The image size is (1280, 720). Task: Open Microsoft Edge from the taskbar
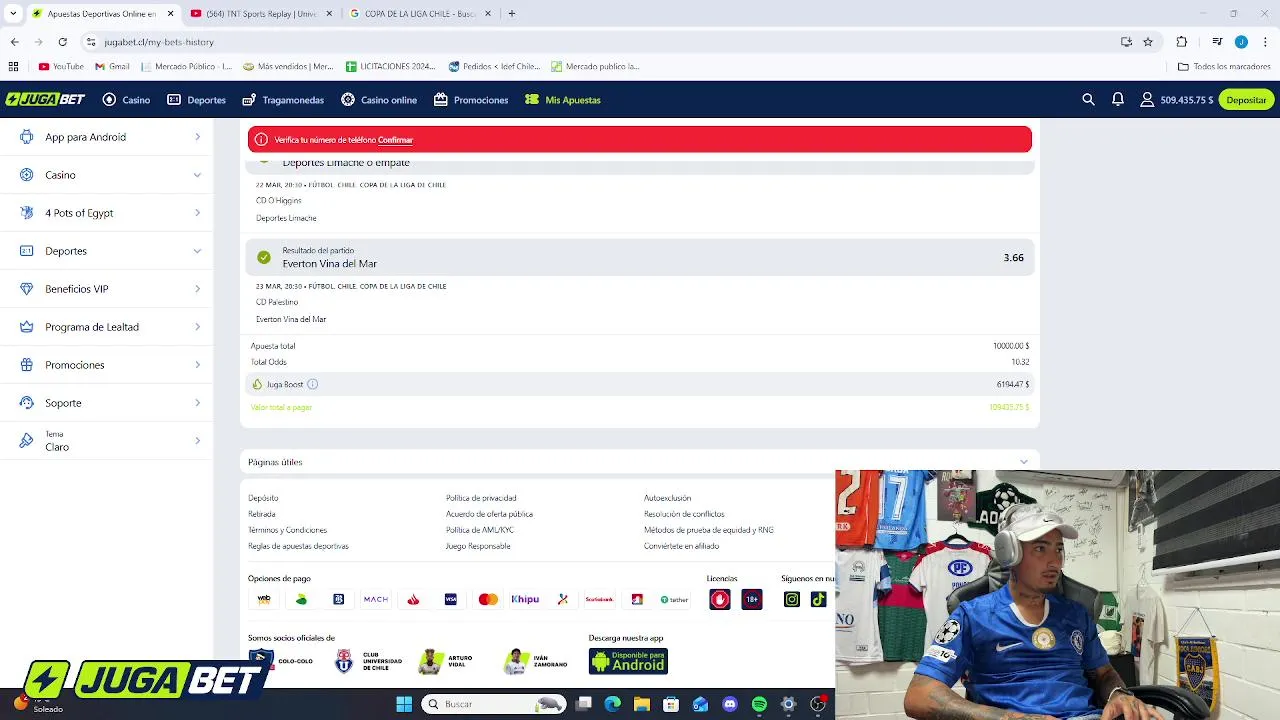pyautogui.click(x=613, y=704)
